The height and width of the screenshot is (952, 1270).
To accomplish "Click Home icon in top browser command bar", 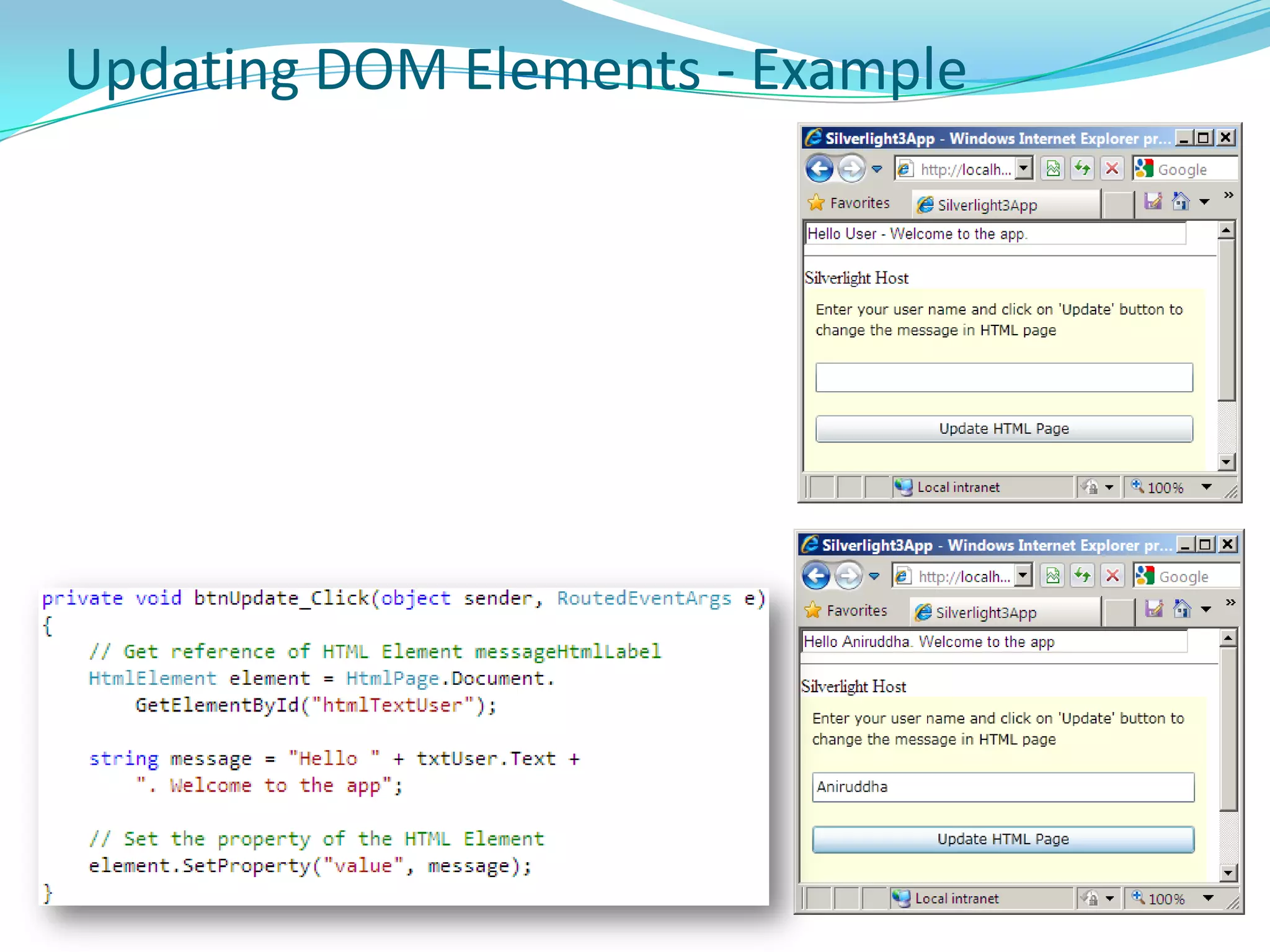I will pos(1180,201).
